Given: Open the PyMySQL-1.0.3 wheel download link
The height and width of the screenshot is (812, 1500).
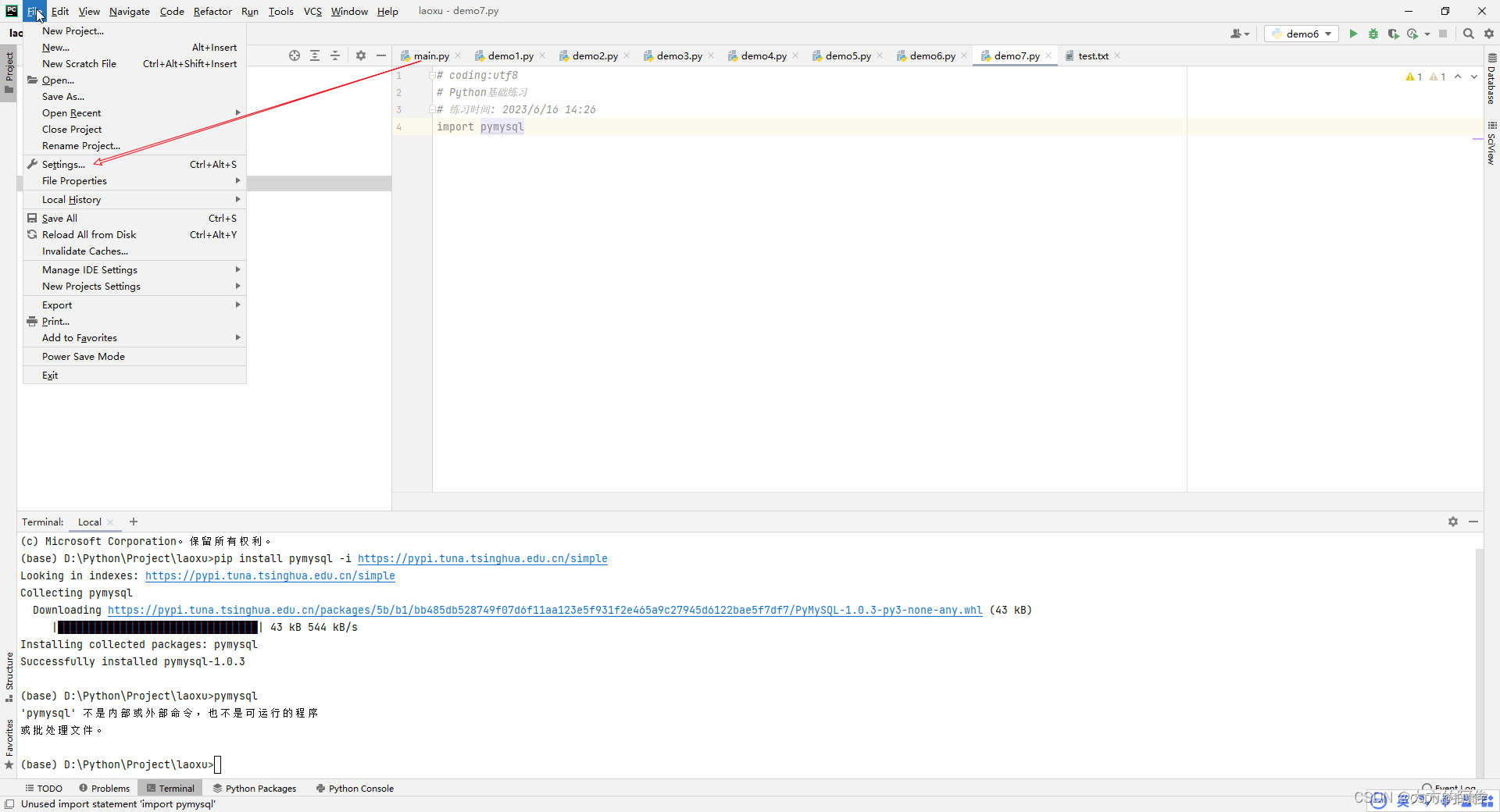Looking at the screenshot, I should point(545,611).
